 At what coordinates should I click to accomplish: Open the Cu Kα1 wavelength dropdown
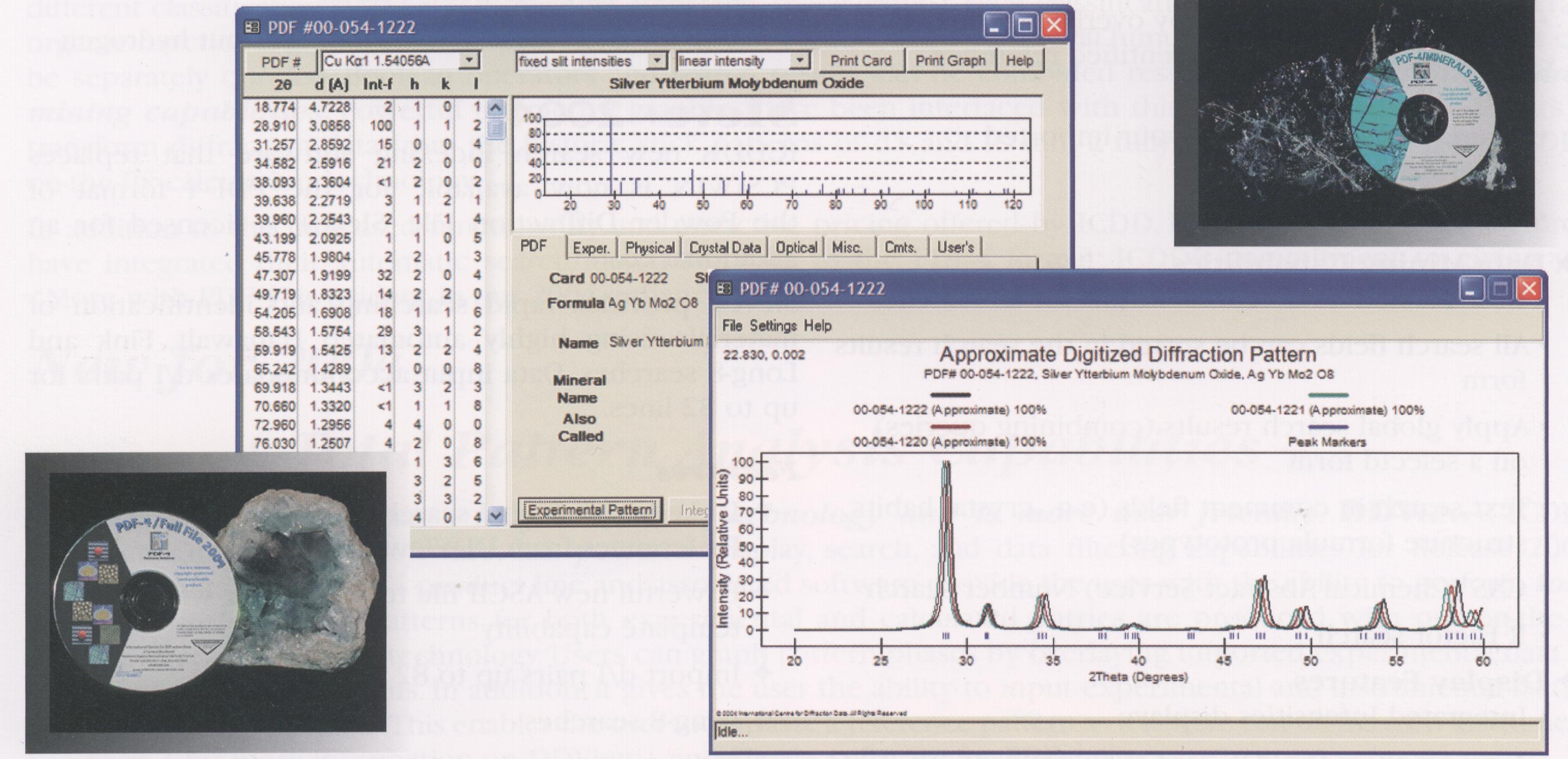pyautogui.click(x=469, y=60)
